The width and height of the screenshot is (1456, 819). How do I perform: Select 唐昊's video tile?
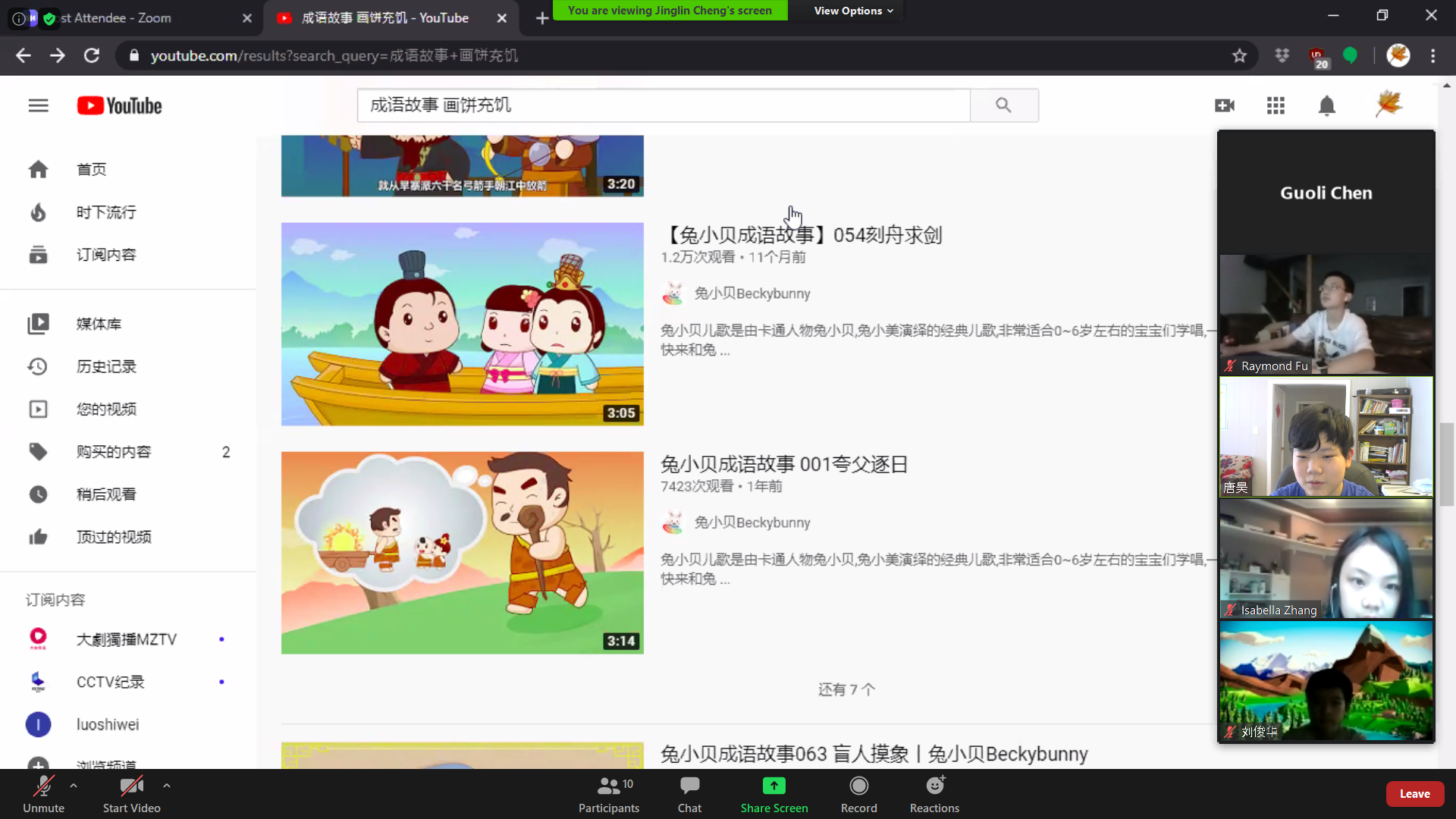pyautogui.click(x=1326, y=437)
